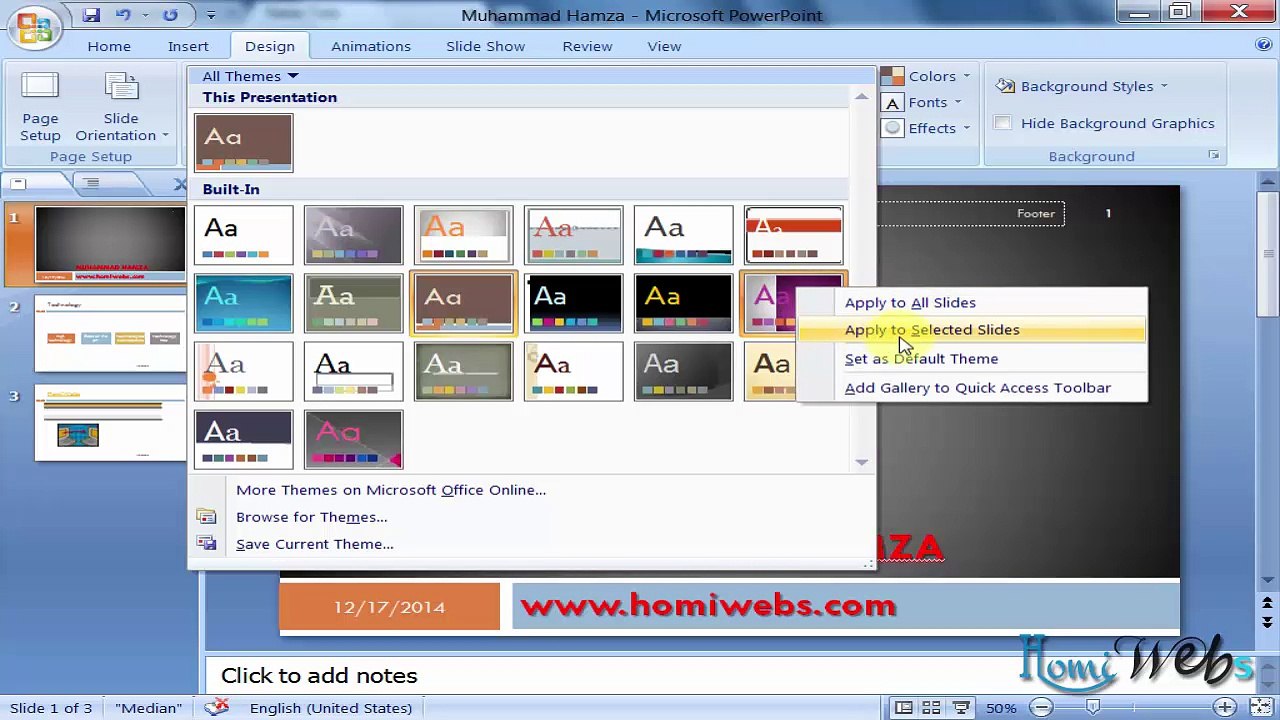
Task: Click English (United States) language indicator
Action: [330, 708]
